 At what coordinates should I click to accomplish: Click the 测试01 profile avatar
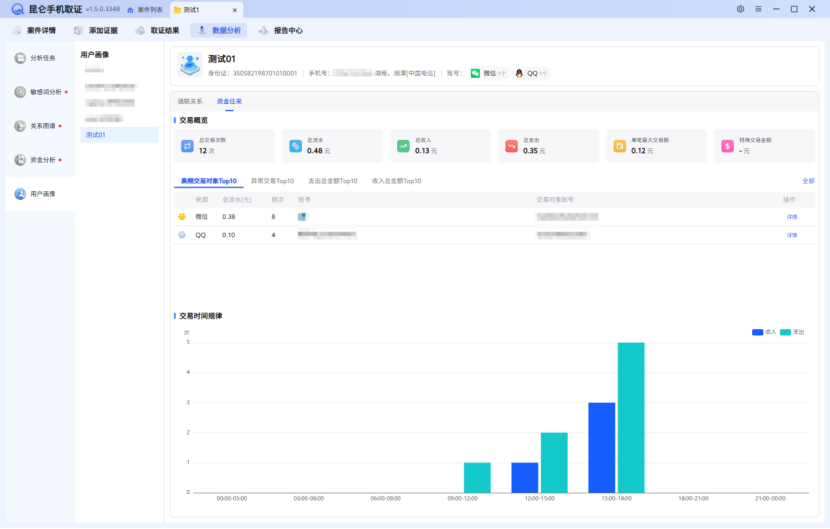190,65
